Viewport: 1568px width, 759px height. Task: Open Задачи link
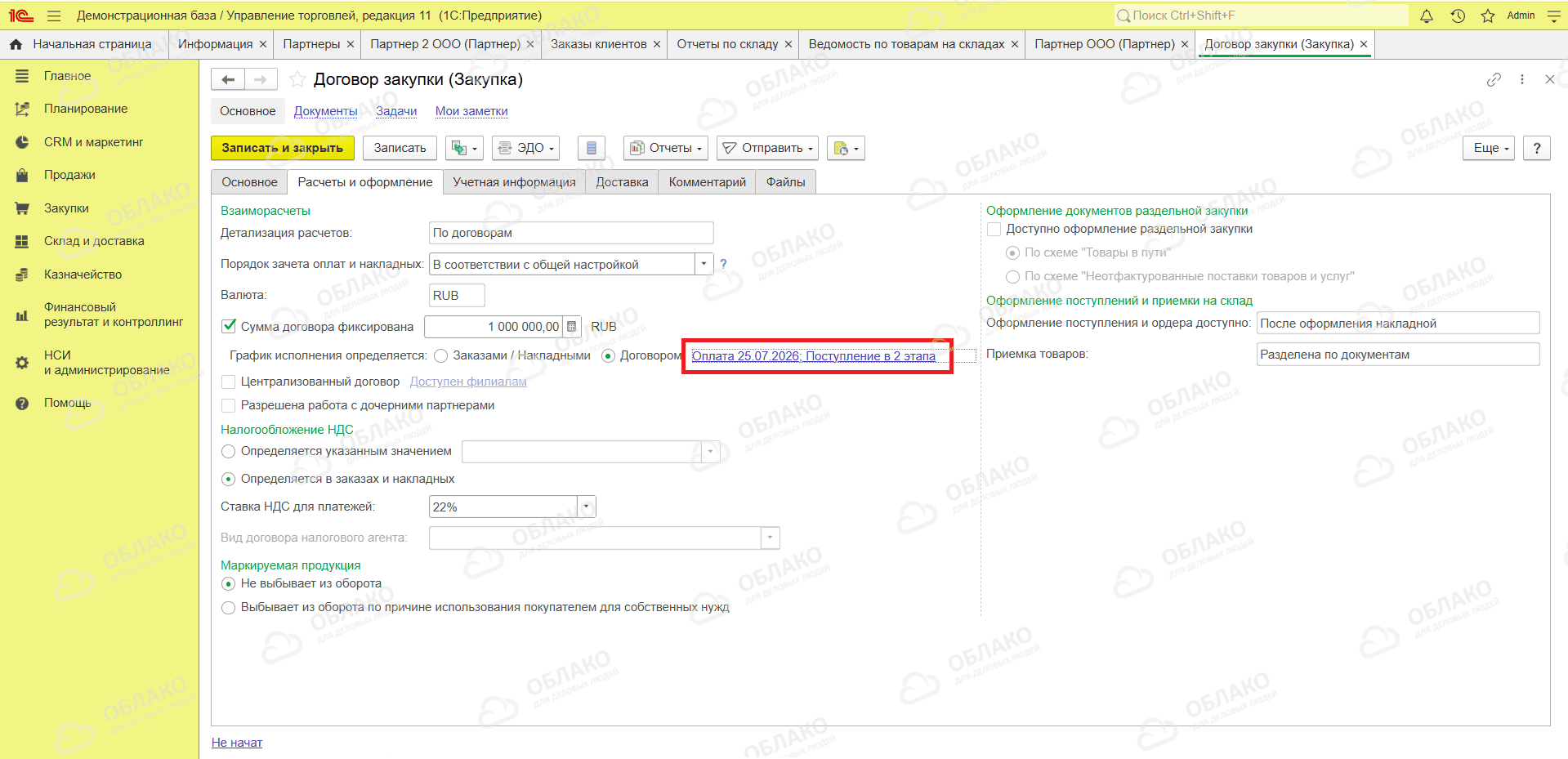pyautogui.click(x=396, y=111)
